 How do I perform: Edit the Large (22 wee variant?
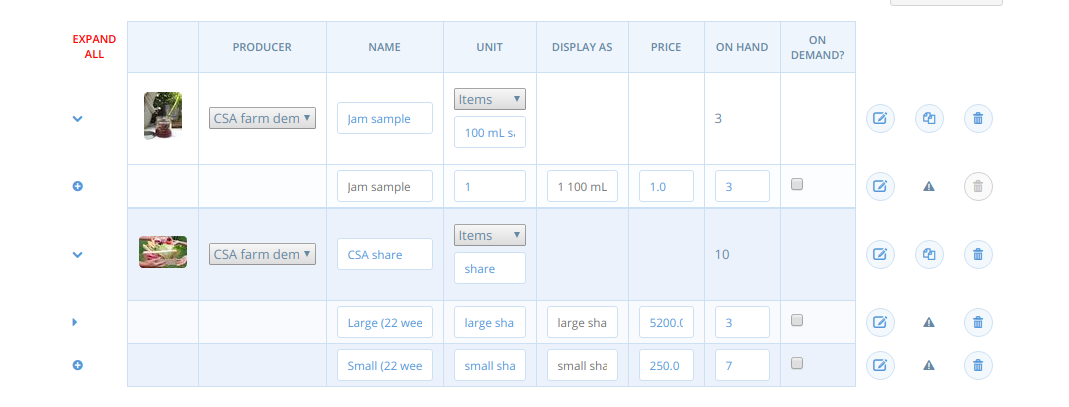click(880, 322)
